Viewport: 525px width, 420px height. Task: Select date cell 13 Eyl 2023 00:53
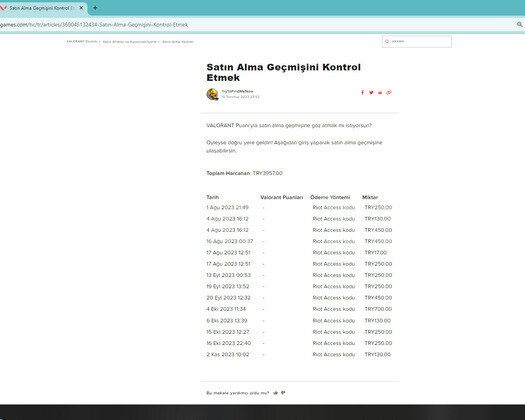click(228, 275)
